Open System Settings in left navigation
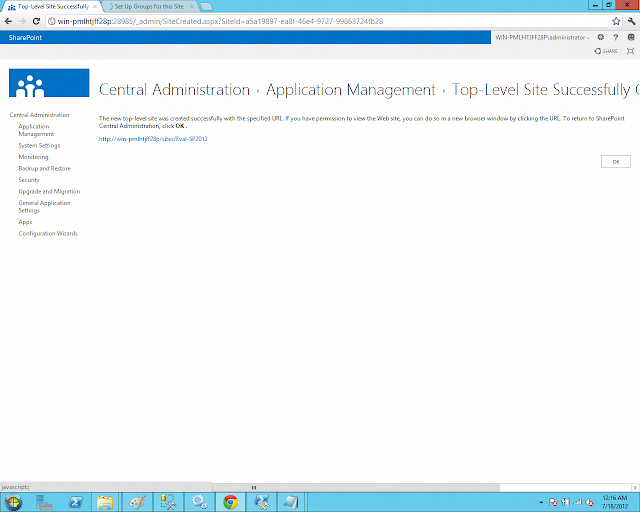Screen dimensions: 640x512 39,145
